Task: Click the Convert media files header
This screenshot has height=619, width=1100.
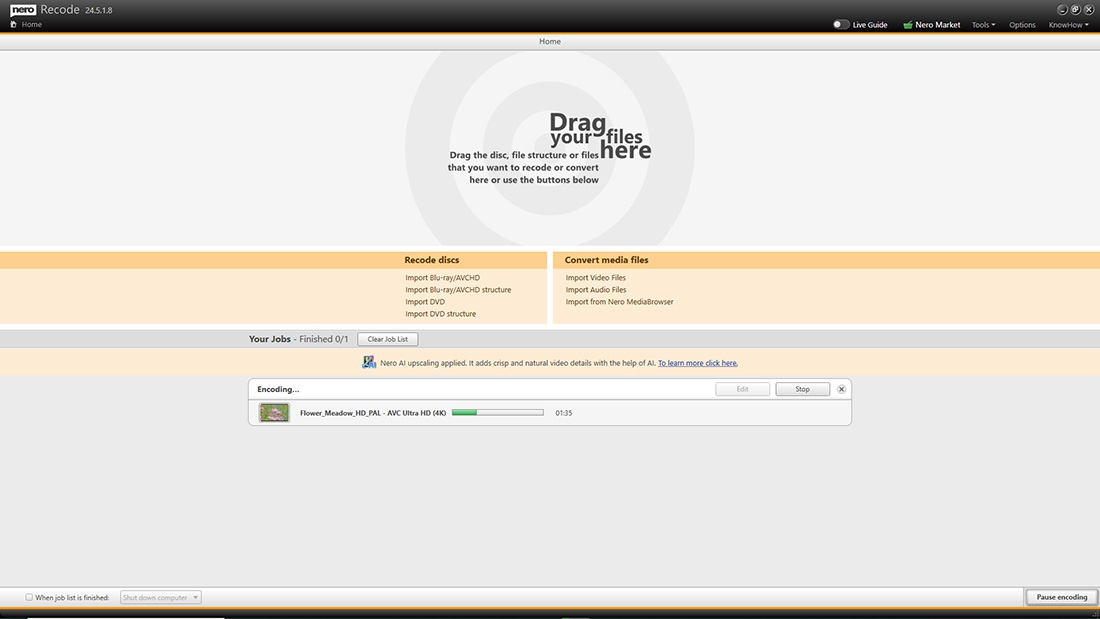Action: (606, 260)
